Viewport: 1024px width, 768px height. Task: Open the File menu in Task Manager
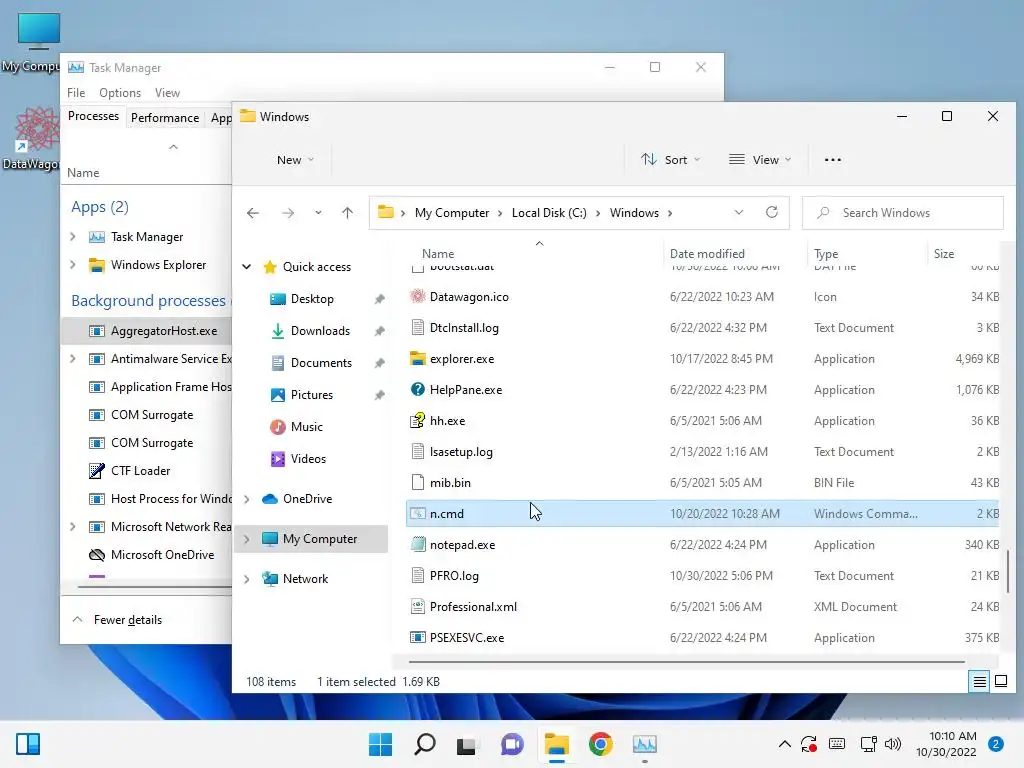76,93
